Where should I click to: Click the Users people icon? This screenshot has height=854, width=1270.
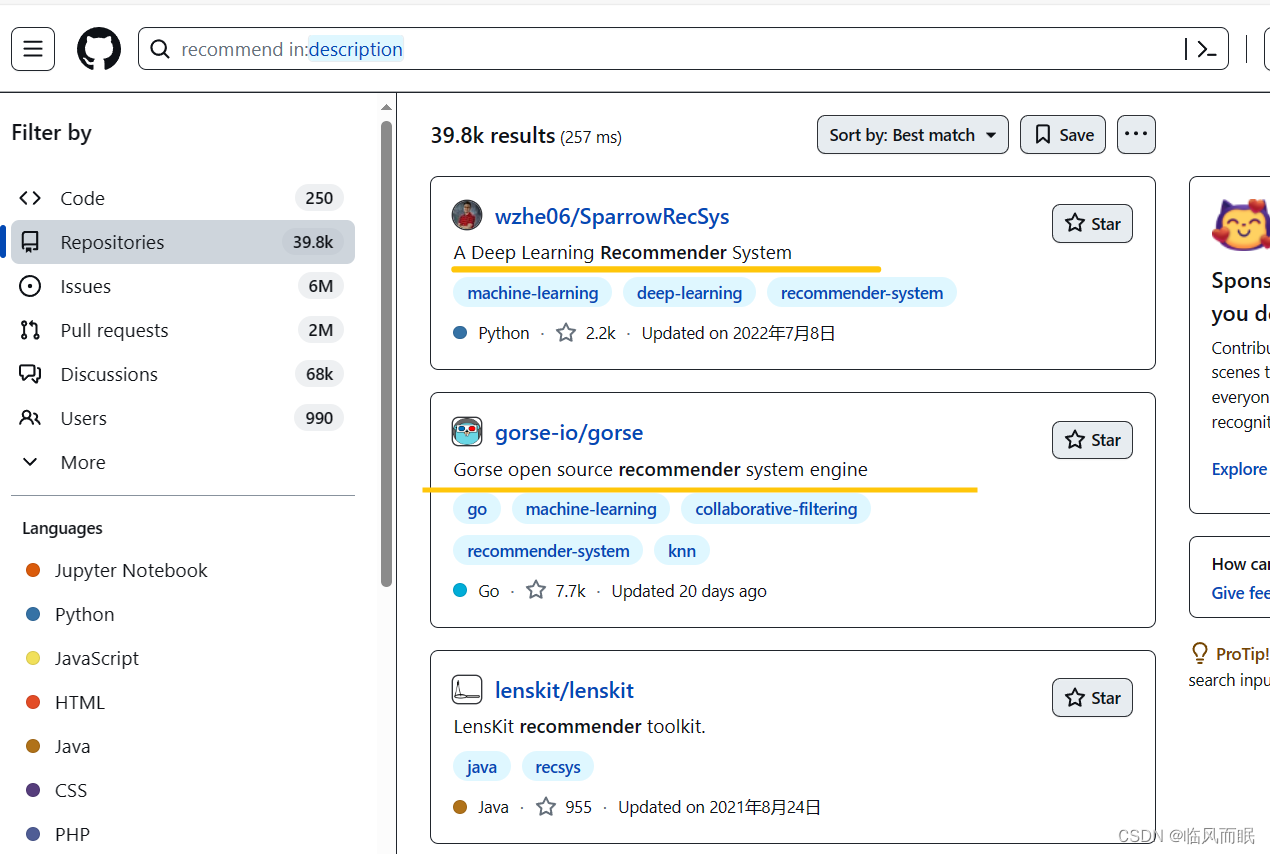[31, 418]
